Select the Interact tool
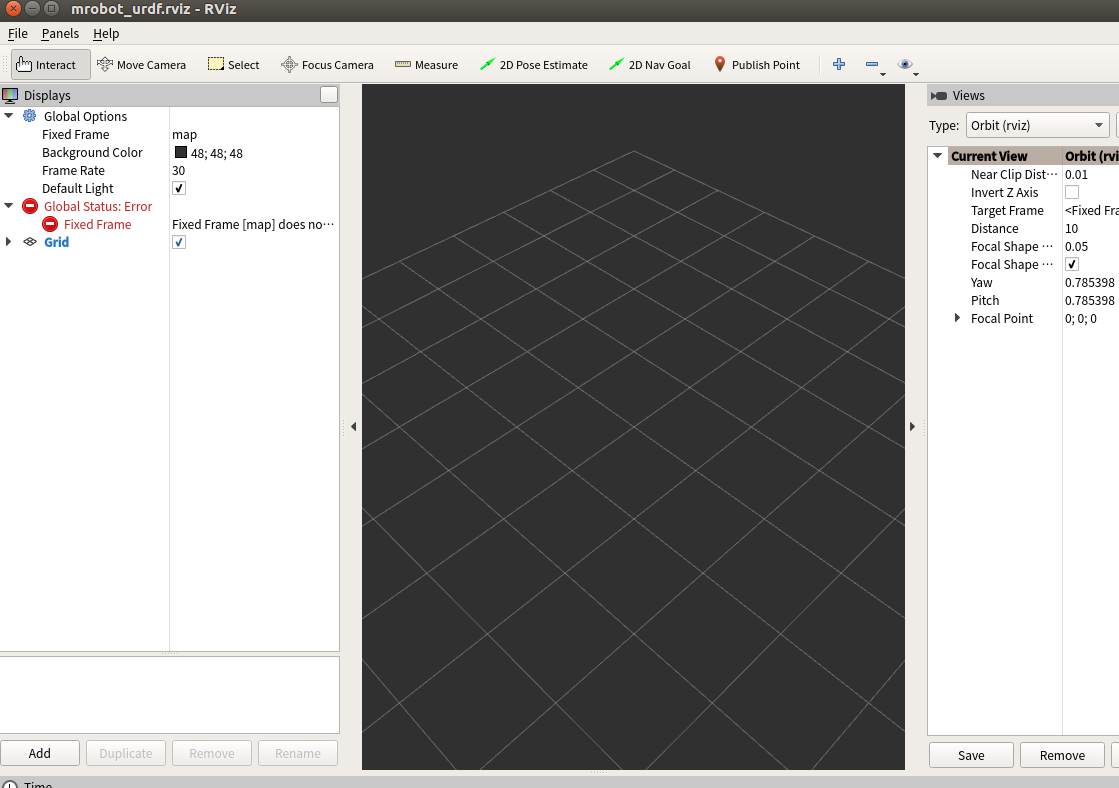 tap(49, 64)
